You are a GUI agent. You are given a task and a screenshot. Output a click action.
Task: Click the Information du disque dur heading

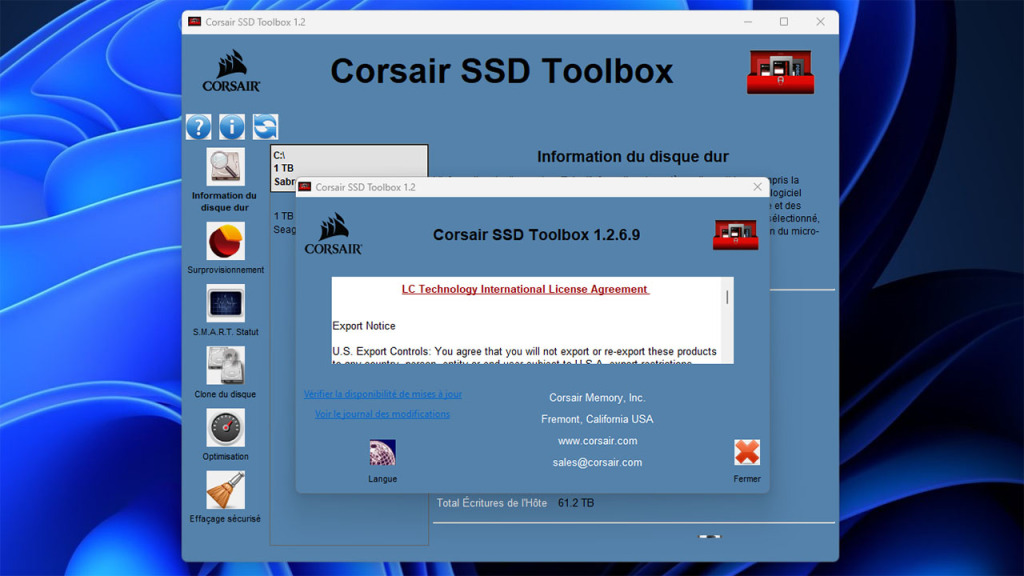633,157
